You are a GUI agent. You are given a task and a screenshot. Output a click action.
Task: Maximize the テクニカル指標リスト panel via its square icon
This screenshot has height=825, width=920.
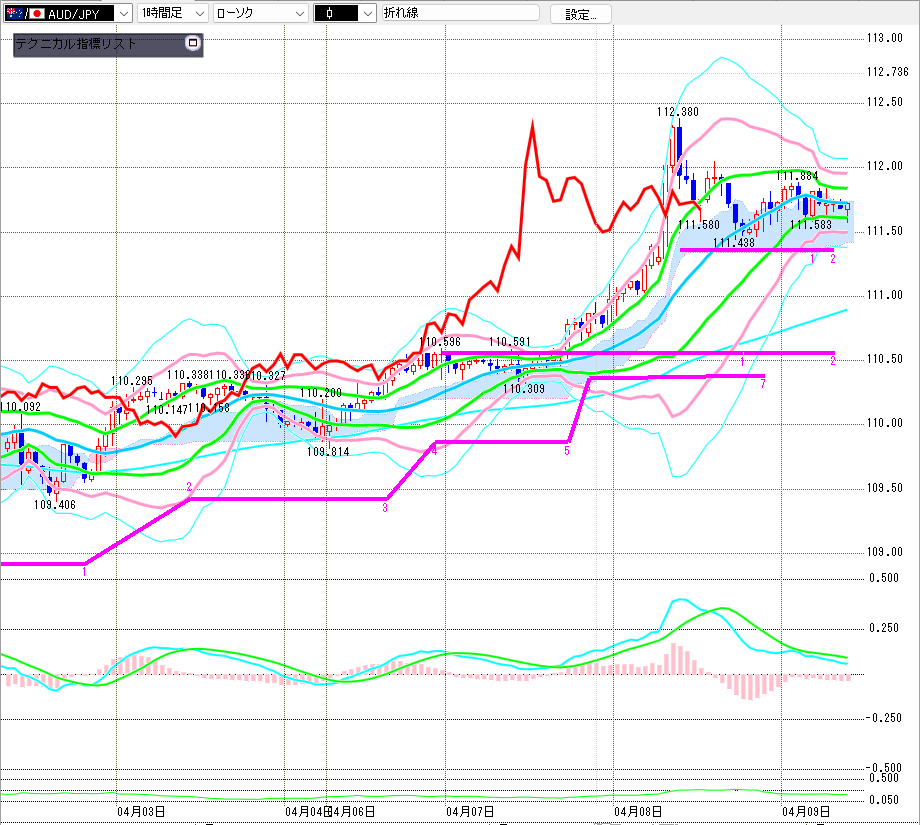point(193,44)
